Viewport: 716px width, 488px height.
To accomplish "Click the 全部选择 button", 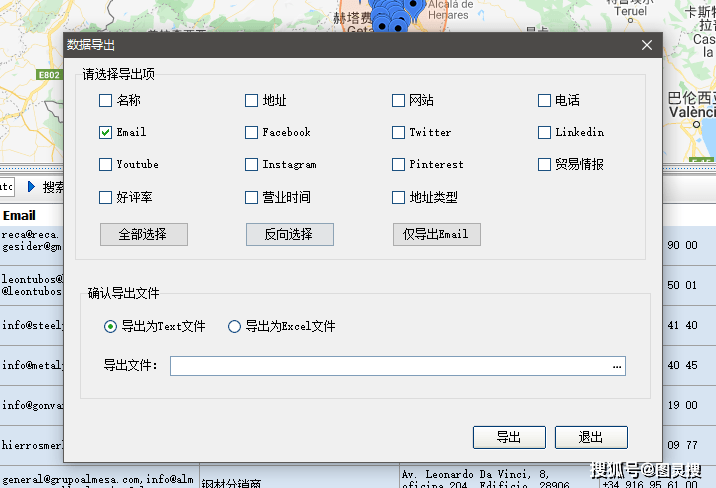I will coord(143,234).
